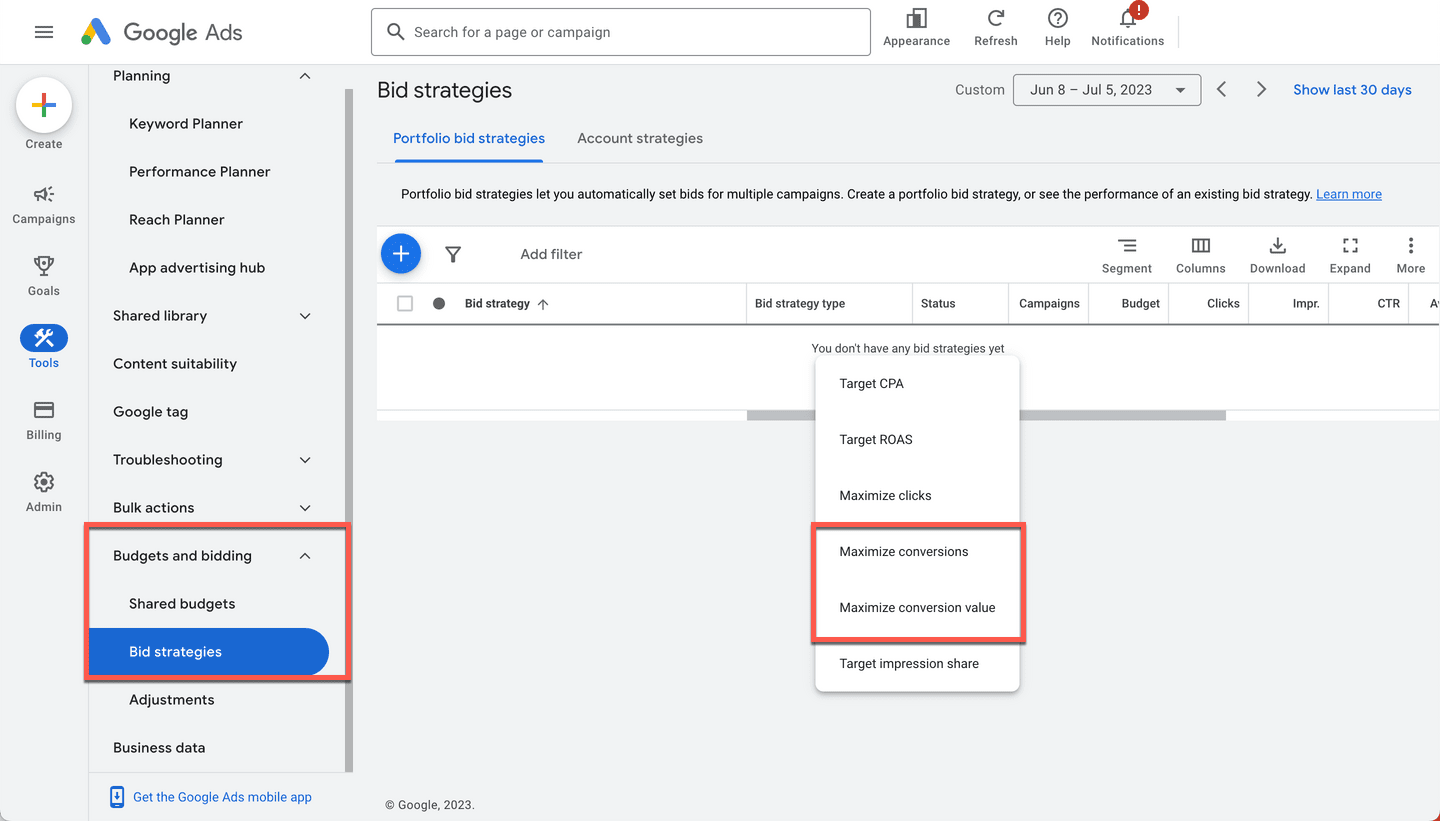Open Google tag page
The image size is (1440, 821).
151,412
